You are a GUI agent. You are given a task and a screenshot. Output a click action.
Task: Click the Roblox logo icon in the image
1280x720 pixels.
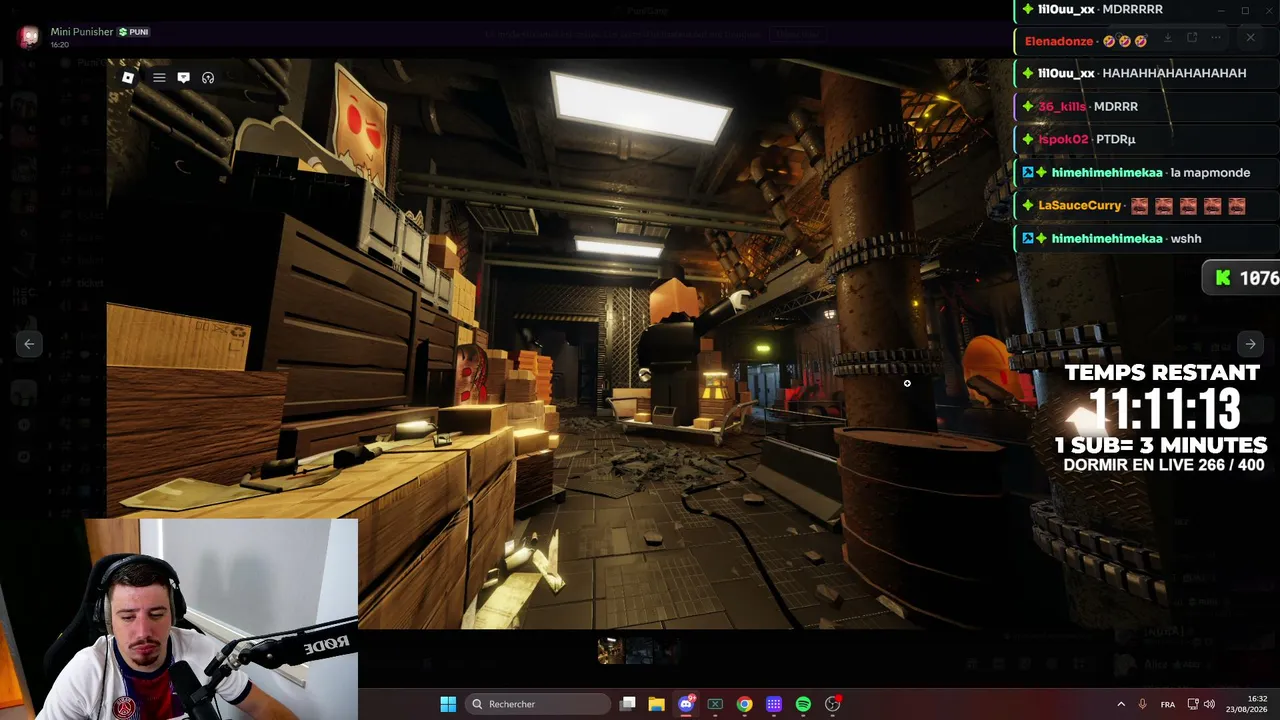coord(128,77)
